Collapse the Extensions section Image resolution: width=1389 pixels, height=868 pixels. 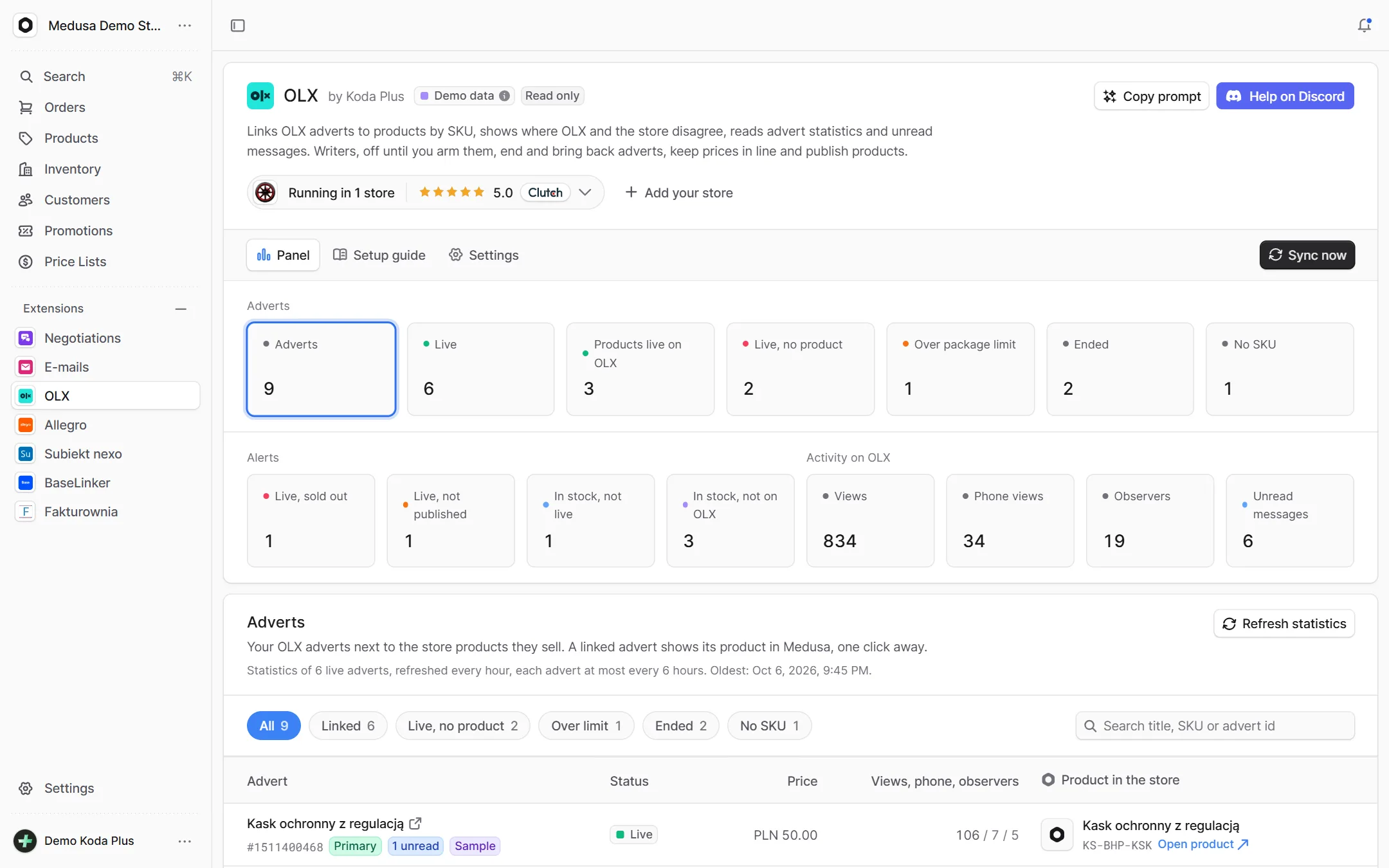(181, 309)
